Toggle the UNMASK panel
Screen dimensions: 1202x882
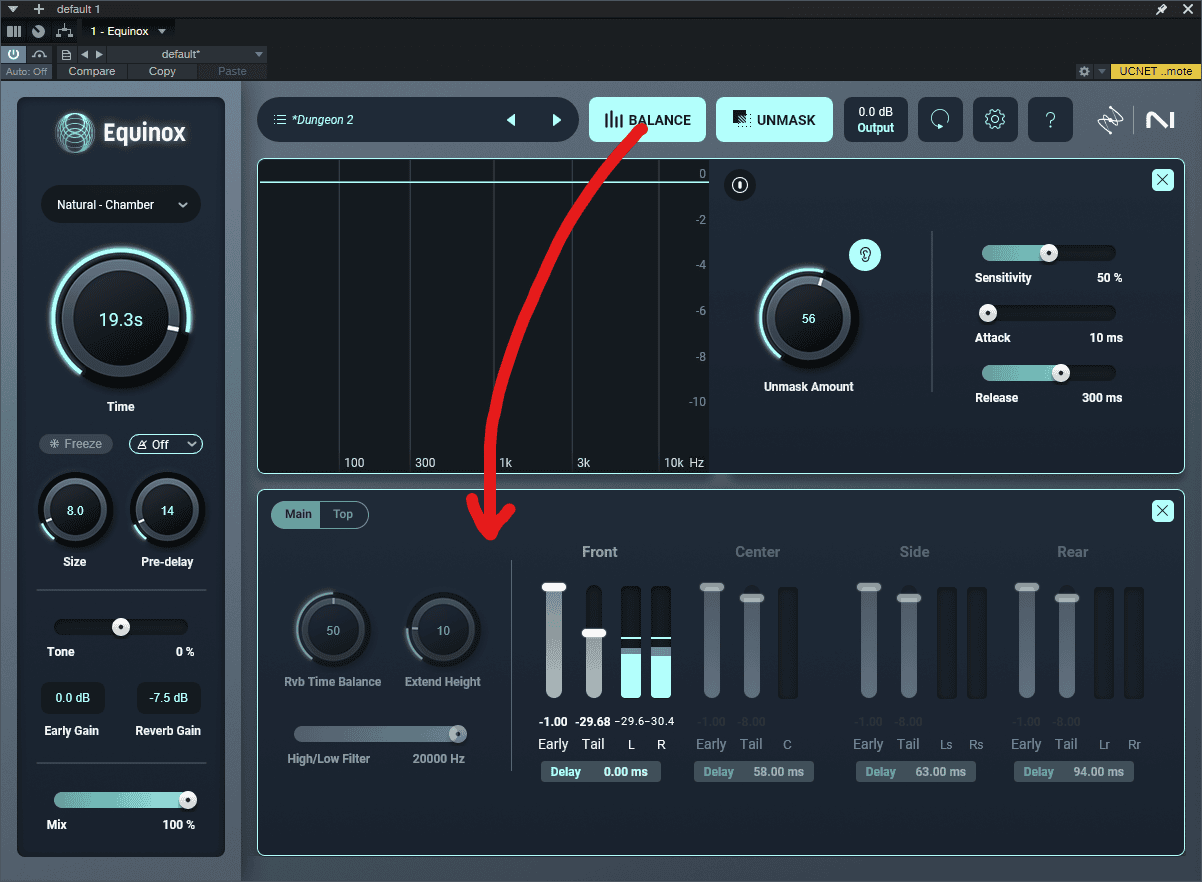click(x=774, y=120)
